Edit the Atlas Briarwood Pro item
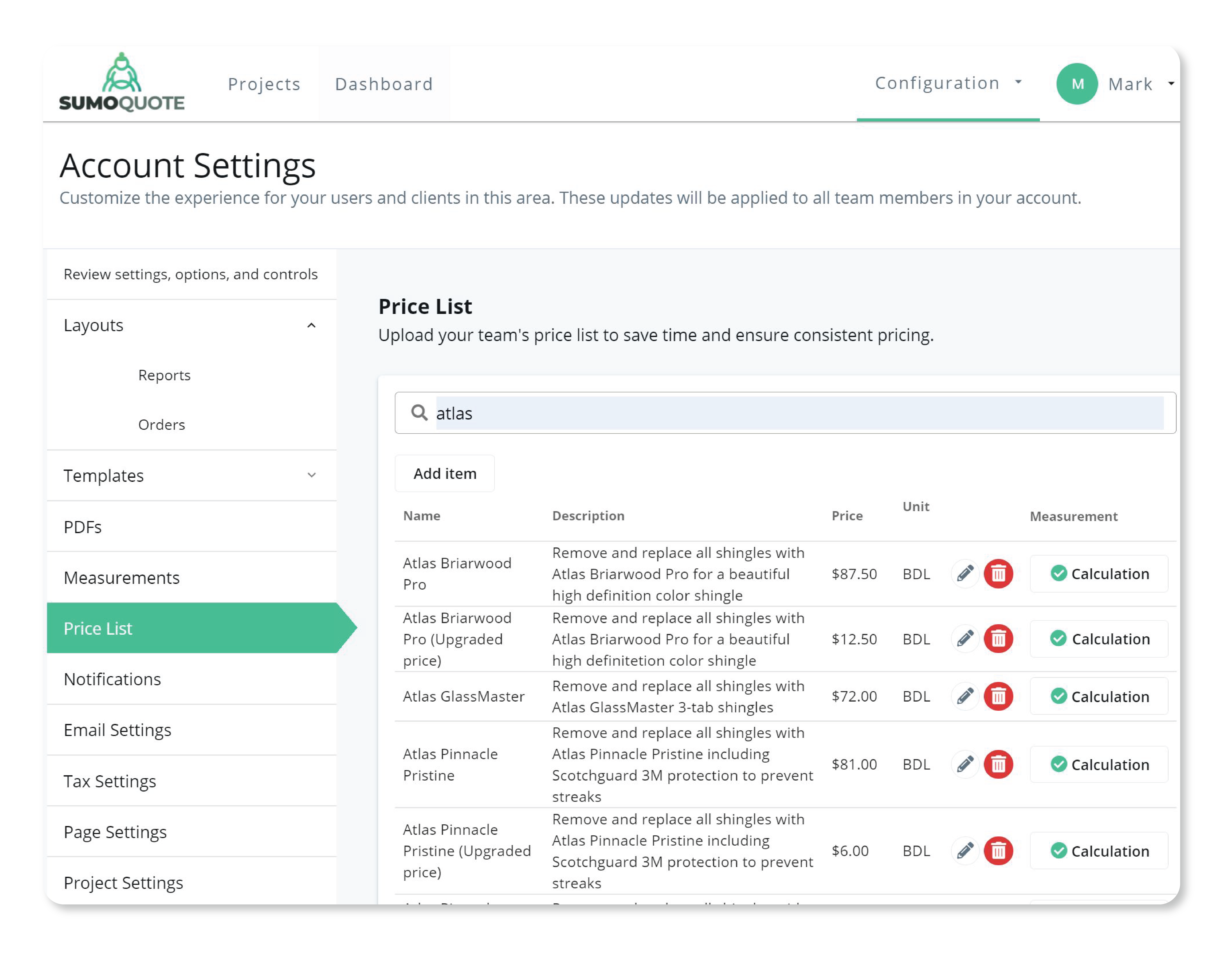Image resolution: width=1232 pixels, height=953 pixels. pos(965,573)
